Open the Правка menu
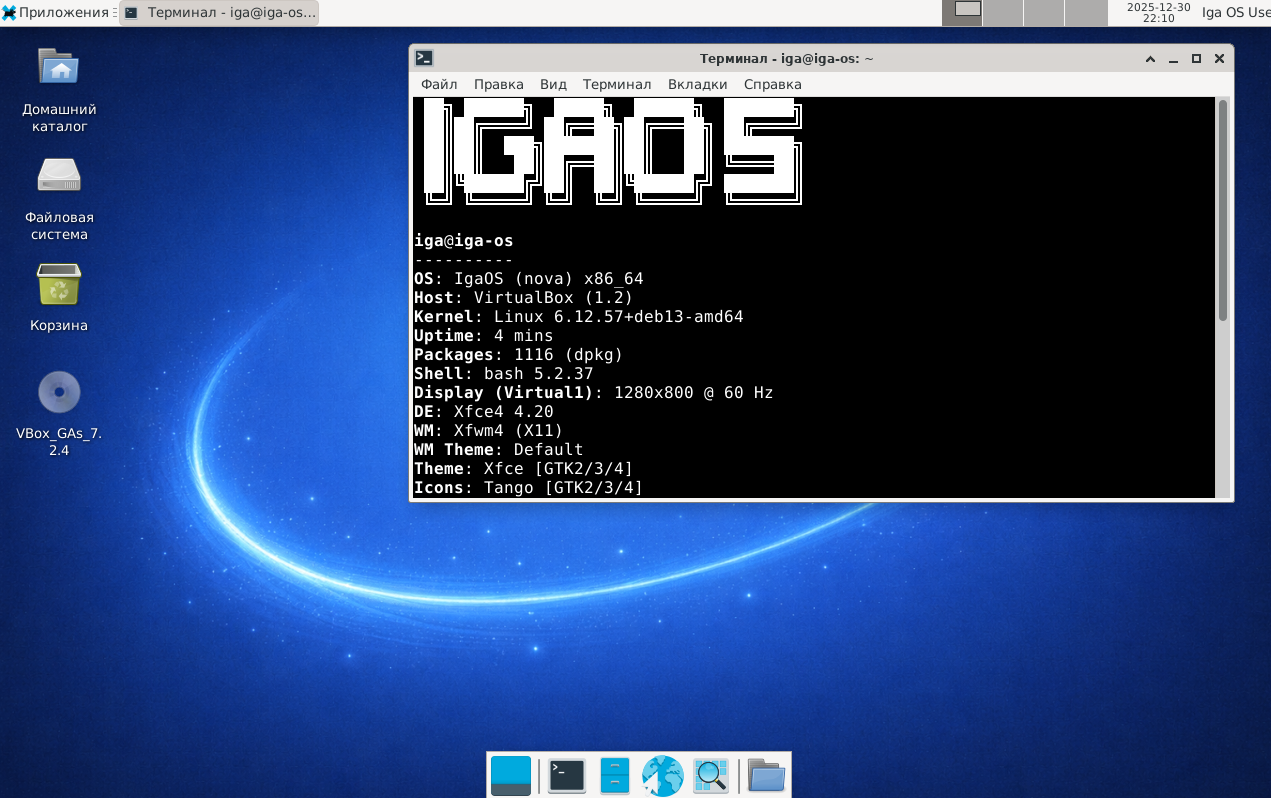This screenshot has width=1271, height=798. 498,85
